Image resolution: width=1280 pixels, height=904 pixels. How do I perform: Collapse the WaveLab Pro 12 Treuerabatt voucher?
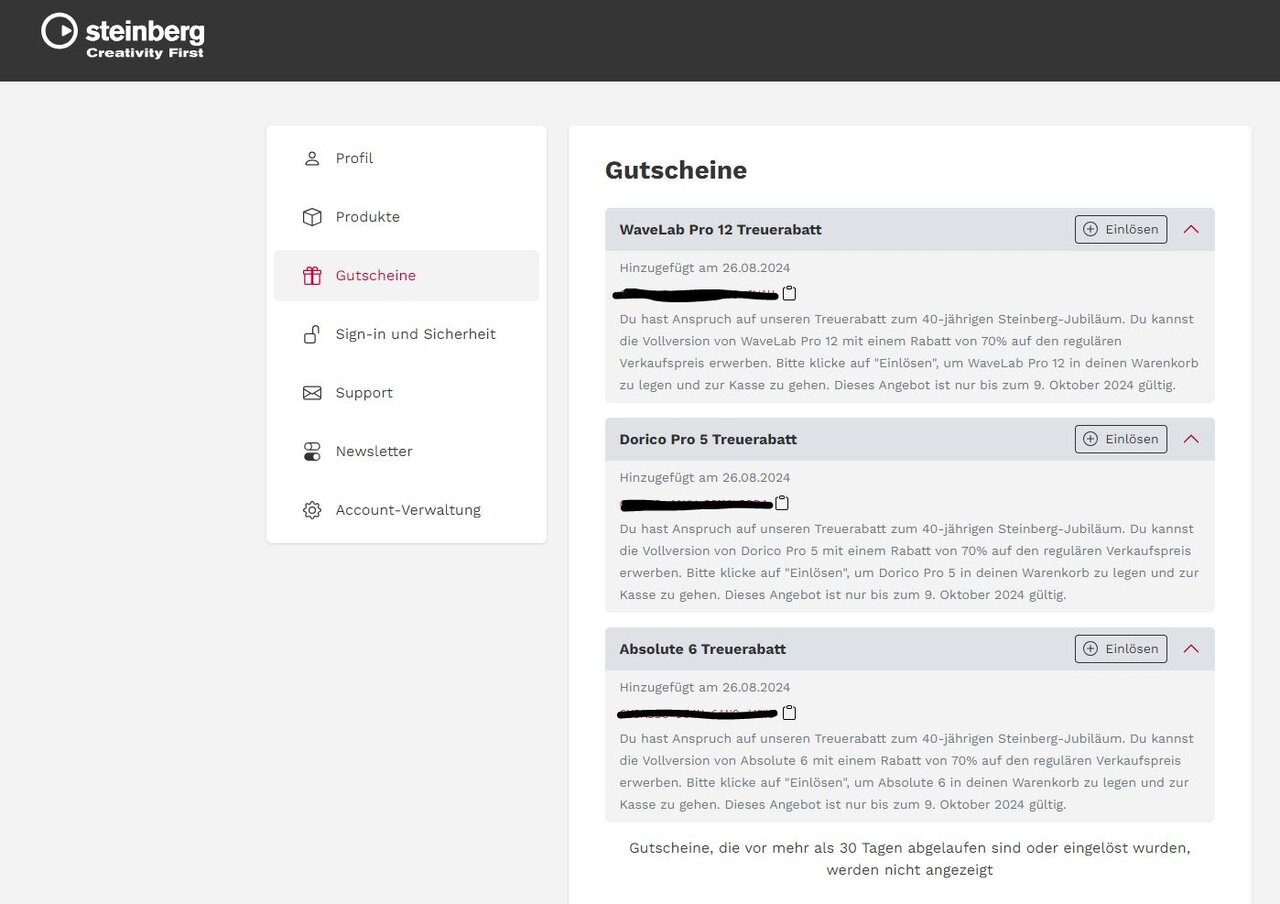1191,229
